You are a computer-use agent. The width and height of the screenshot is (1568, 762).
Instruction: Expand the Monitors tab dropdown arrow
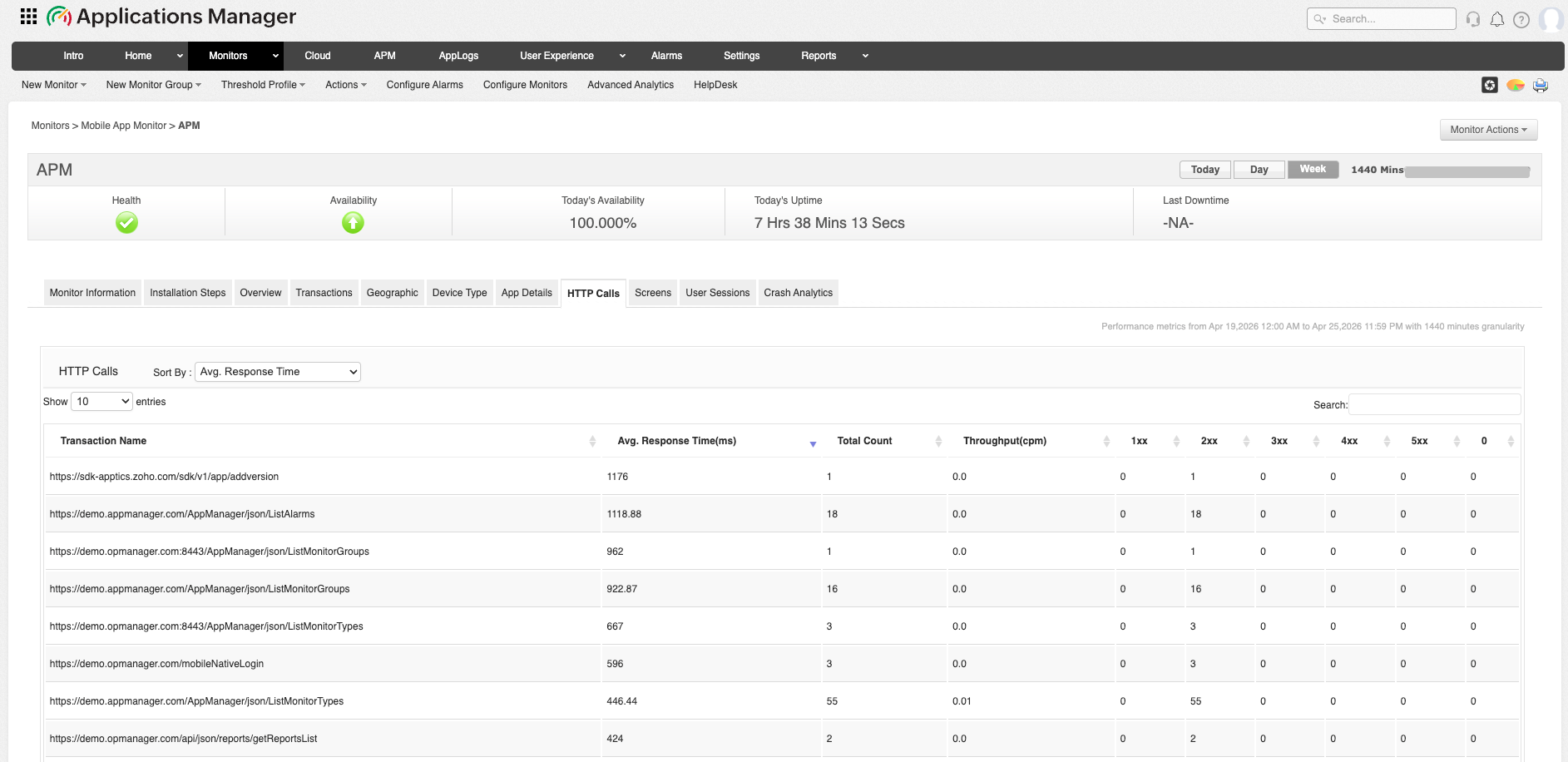(x=275, y=56)
